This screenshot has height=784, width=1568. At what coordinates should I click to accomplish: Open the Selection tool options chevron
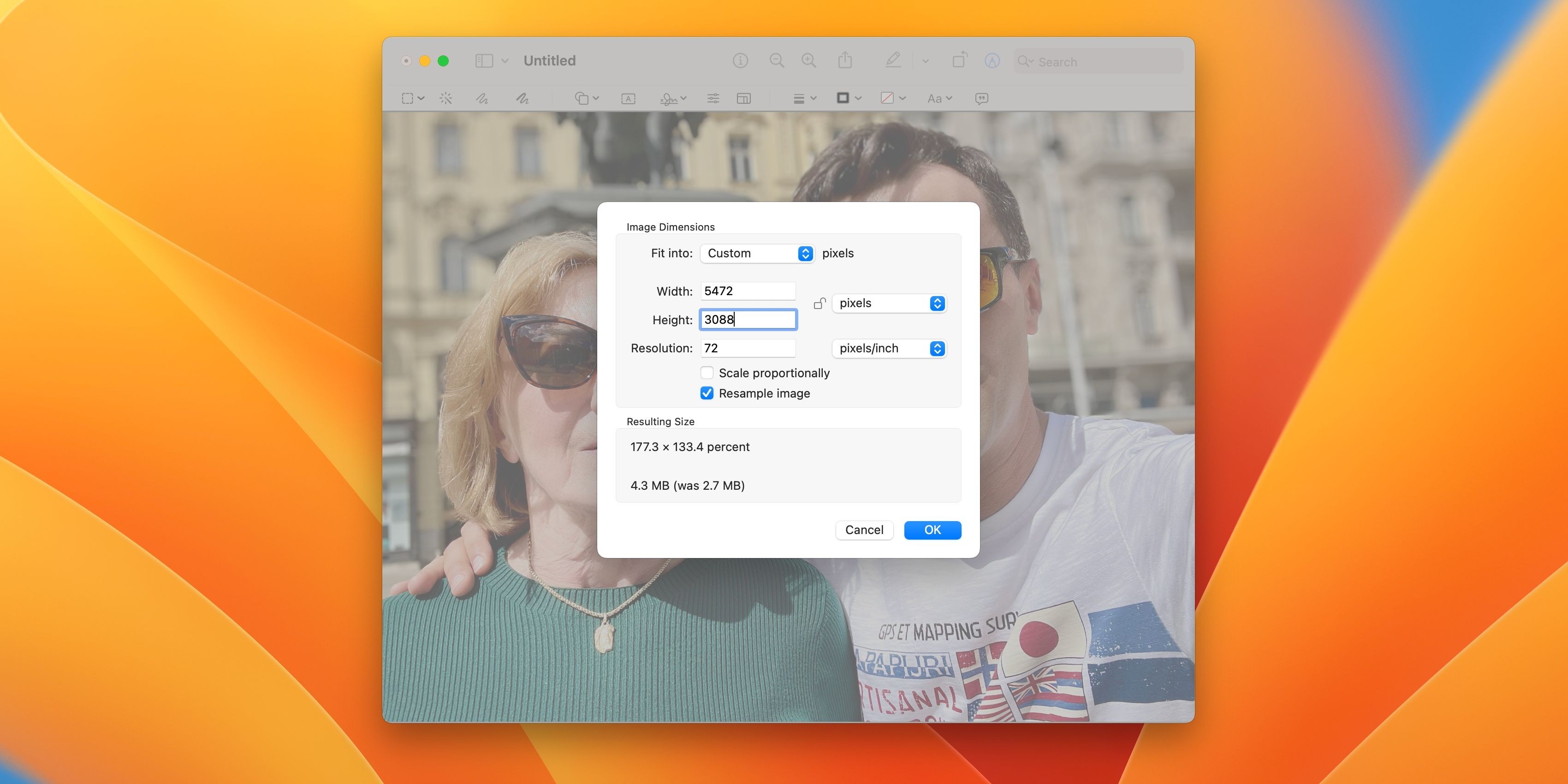tap(421, 99)
